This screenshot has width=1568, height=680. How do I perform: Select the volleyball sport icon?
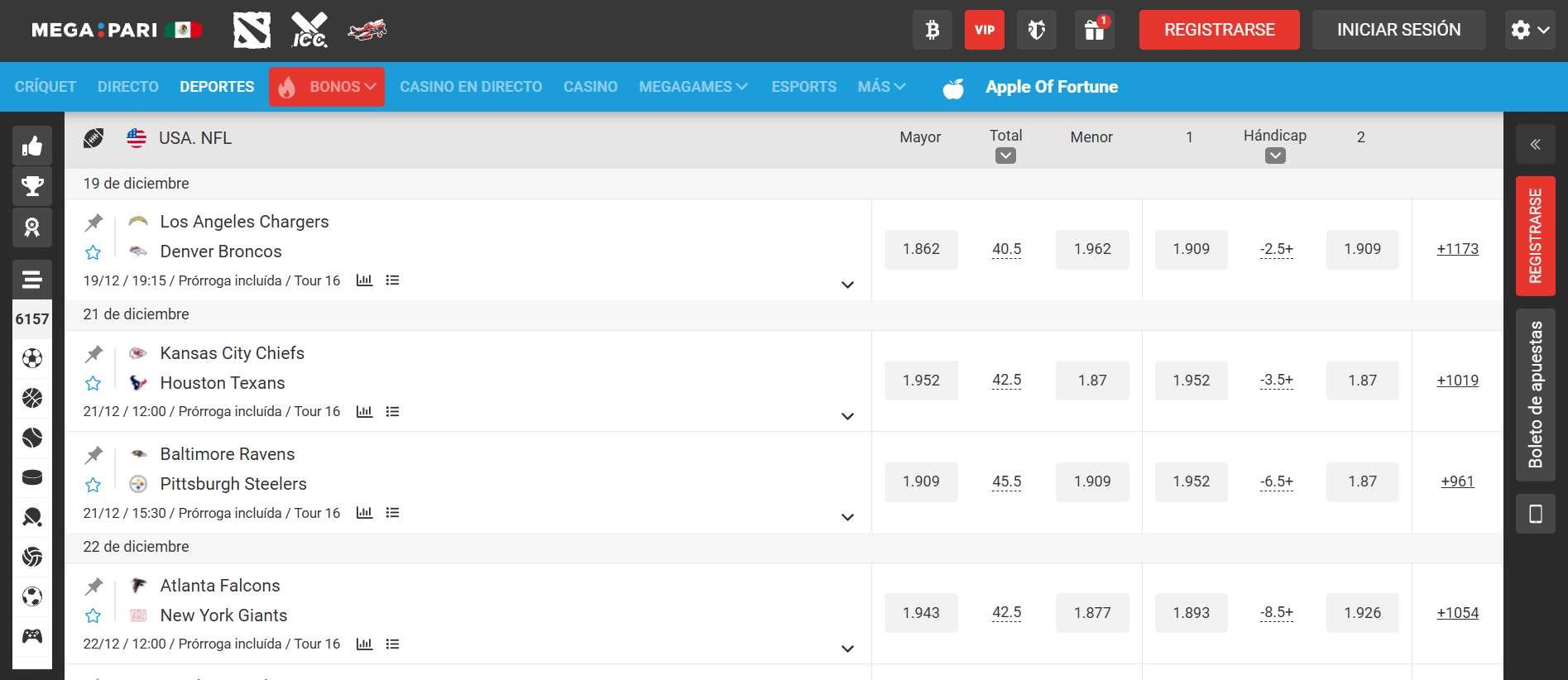[32, 557]
